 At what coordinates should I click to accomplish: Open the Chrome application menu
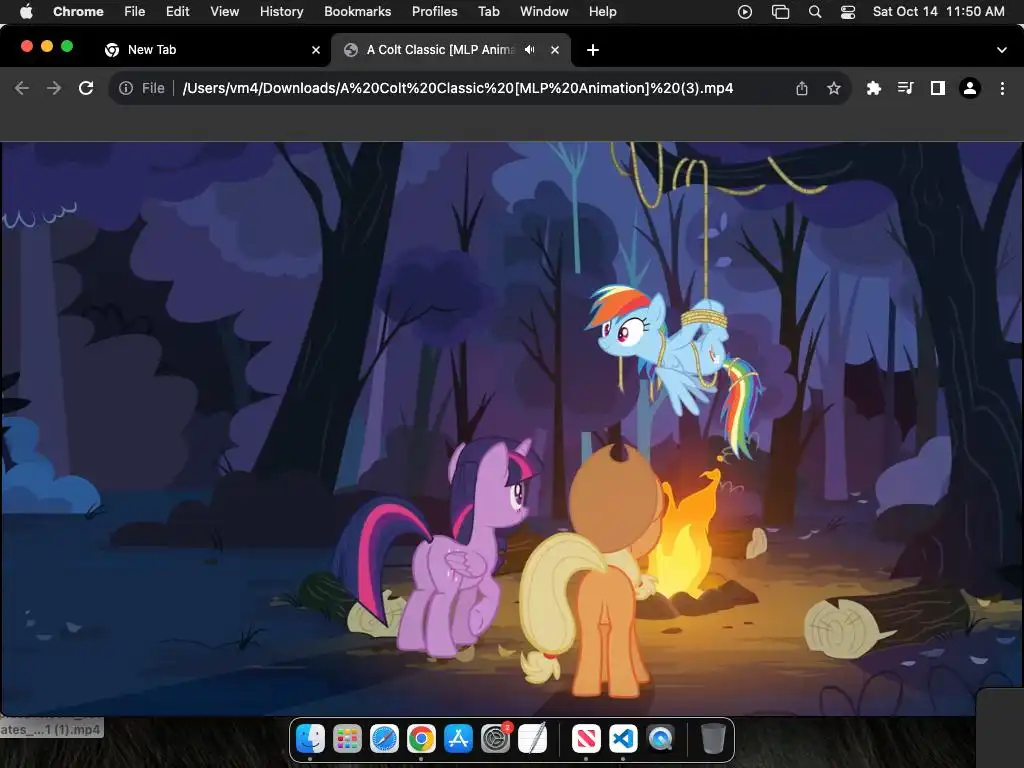pyautogui.click(x=78, y=11)
